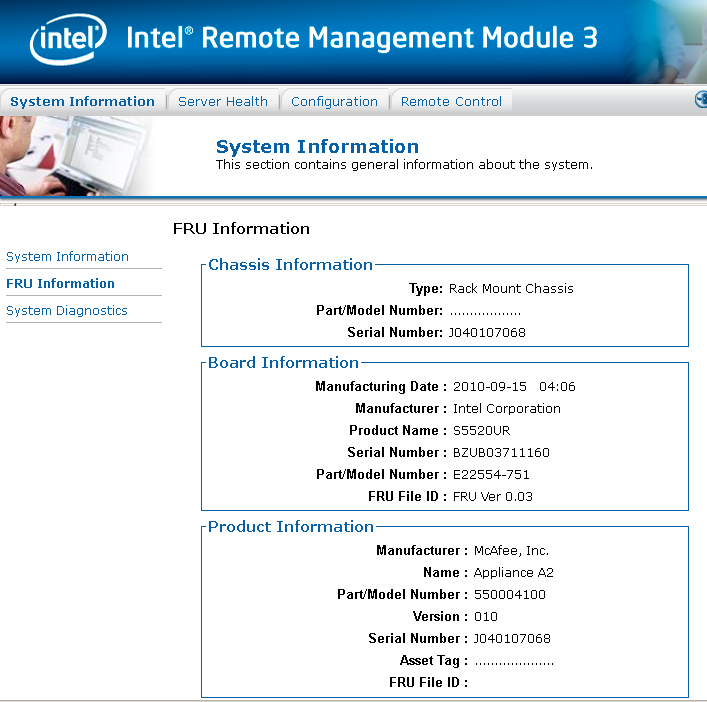Click the blue System Information page heading
Image resolution: width=707 pixels, height=702 pixels.
317,147
